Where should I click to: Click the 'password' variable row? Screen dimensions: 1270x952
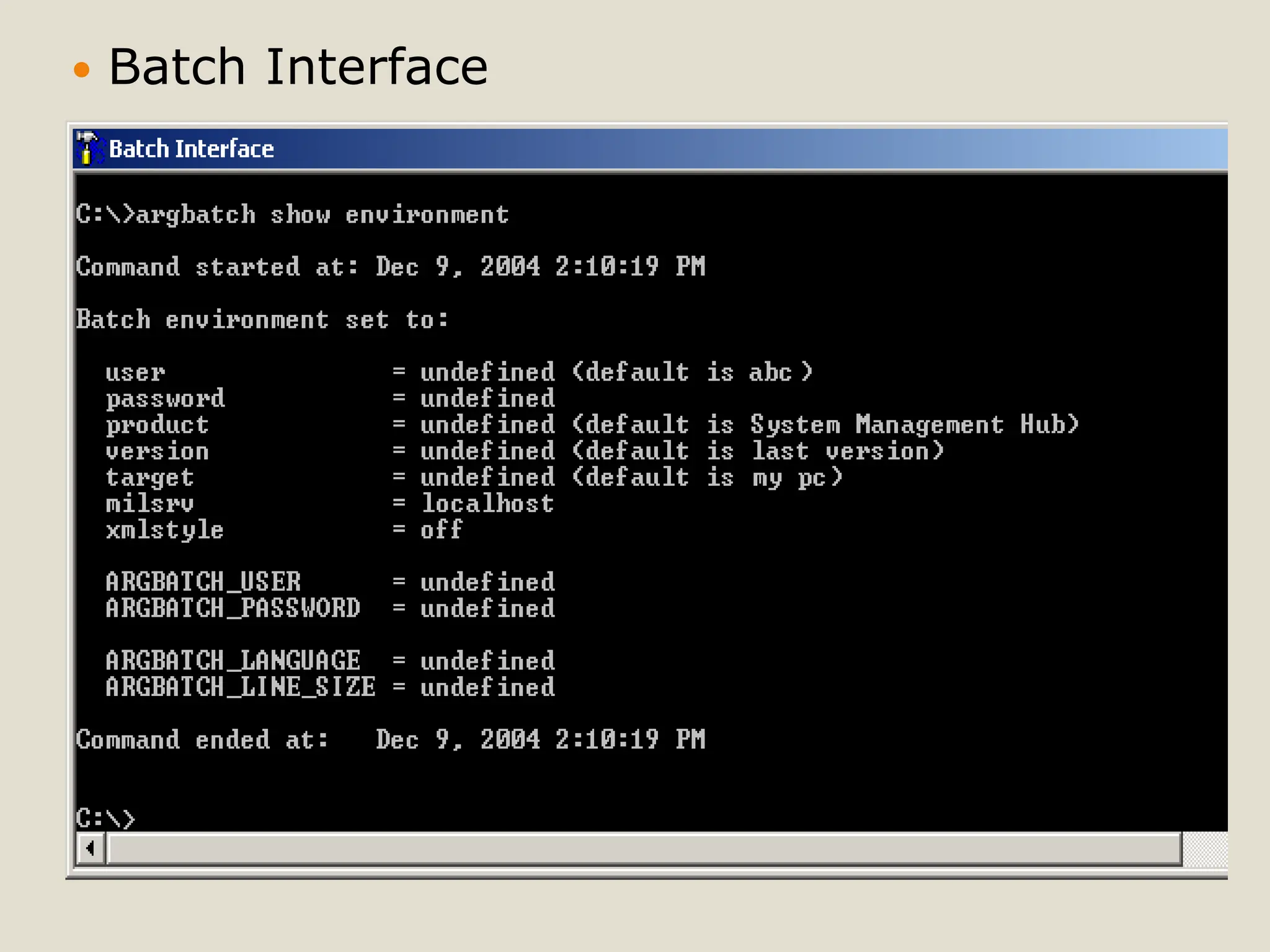tap(330, 399)
